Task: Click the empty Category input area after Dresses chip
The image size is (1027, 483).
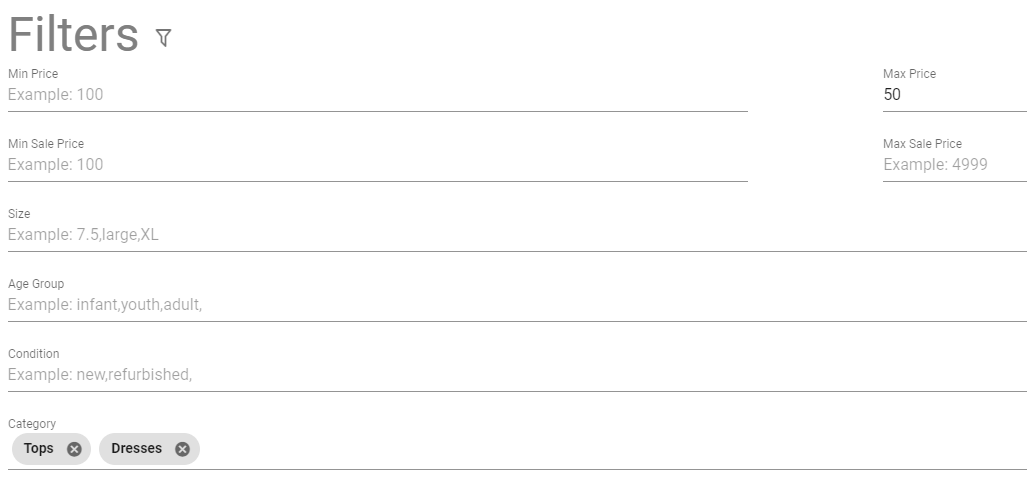Action: 613,449
